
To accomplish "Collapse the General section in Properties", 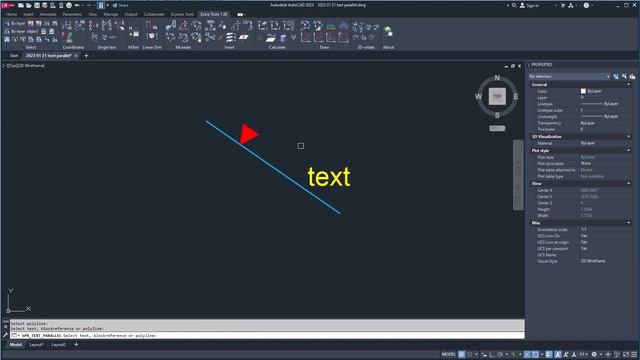I will [x=628, y=84].
